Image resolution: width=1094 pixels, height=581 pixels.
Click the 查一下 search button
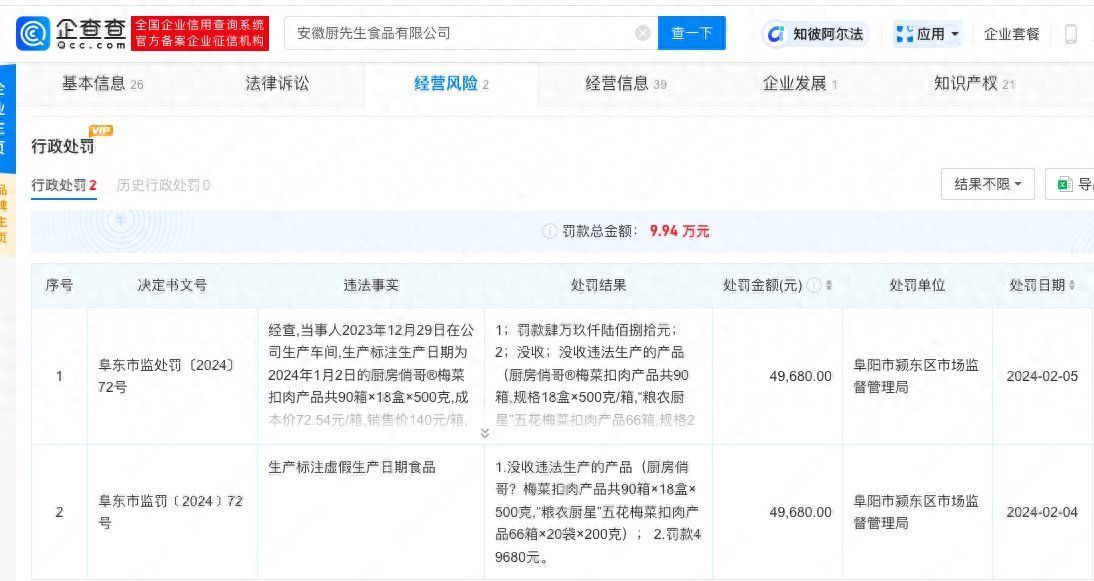pos(691,33)
